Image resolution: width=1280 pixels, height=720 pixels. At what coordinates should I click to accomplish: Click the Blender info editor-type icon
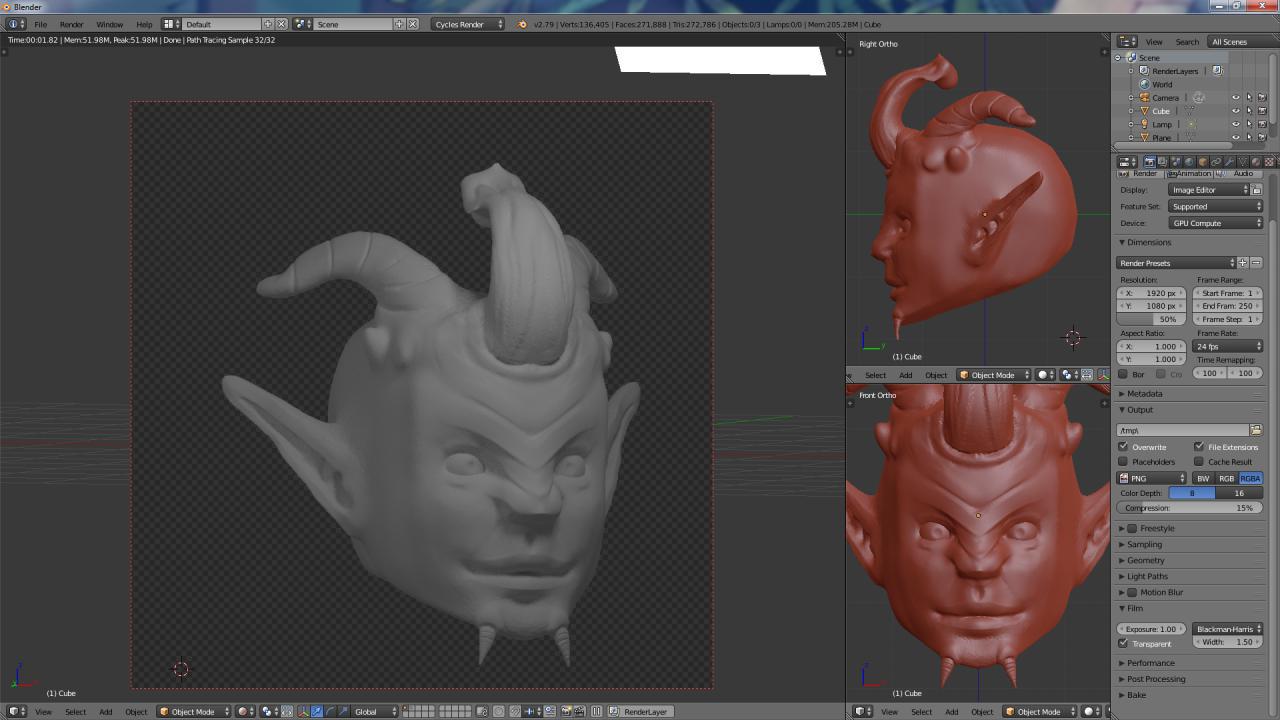14,24
